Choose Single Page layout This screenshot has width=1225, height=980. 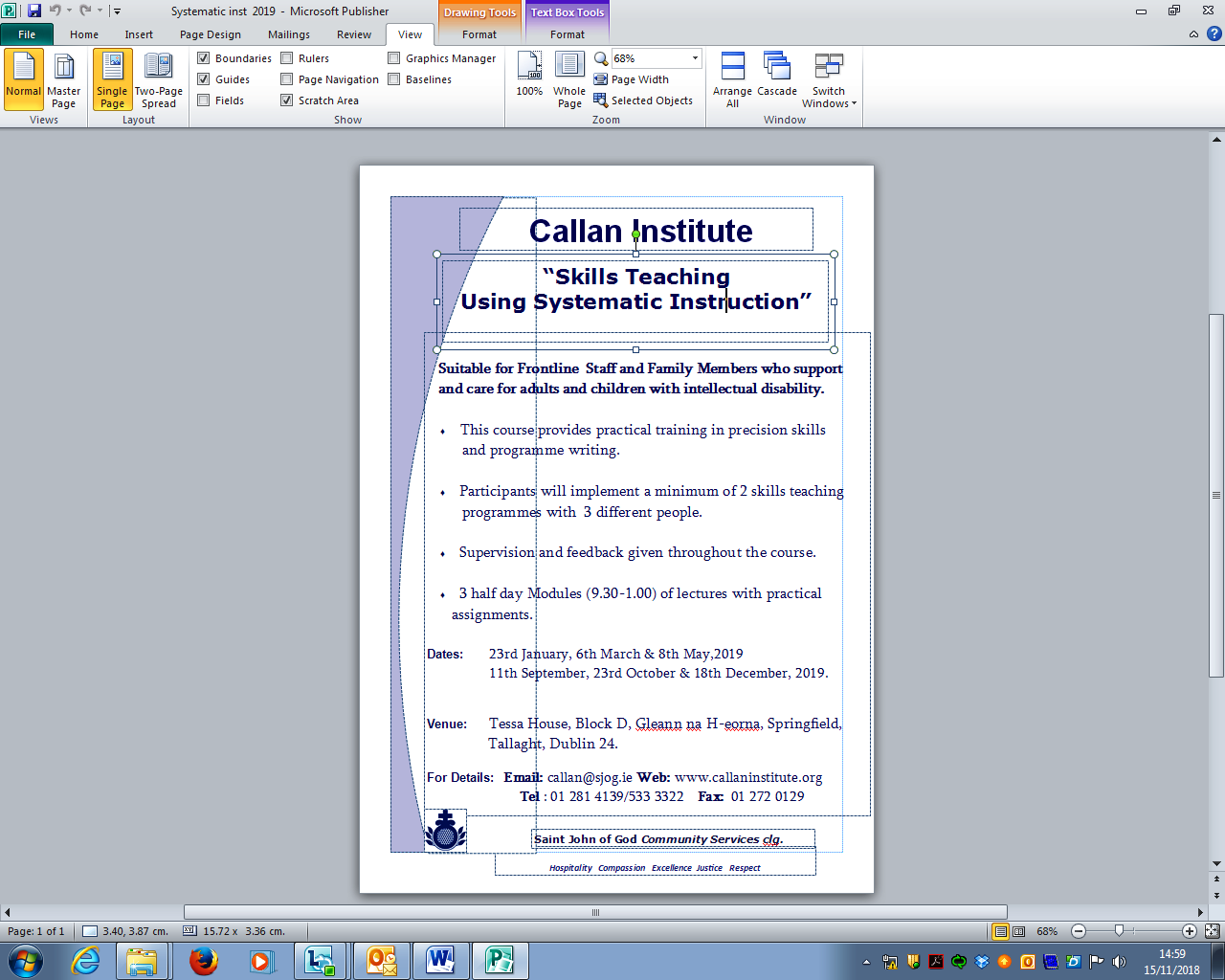pyautogui.click(x=112, y=79)
